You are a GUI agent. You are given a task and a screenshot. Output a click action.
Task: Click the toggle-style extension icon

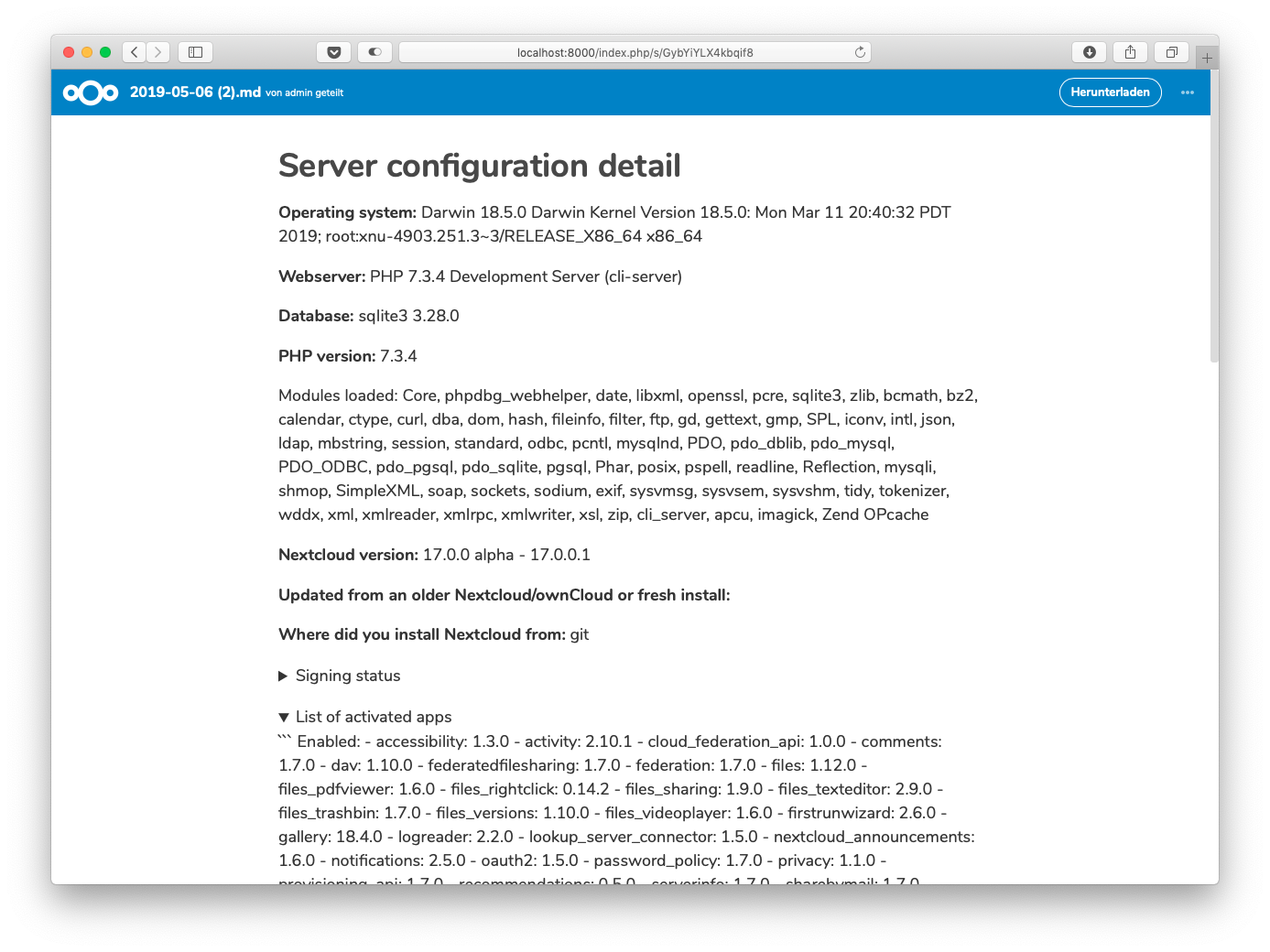tap(374, 52)
